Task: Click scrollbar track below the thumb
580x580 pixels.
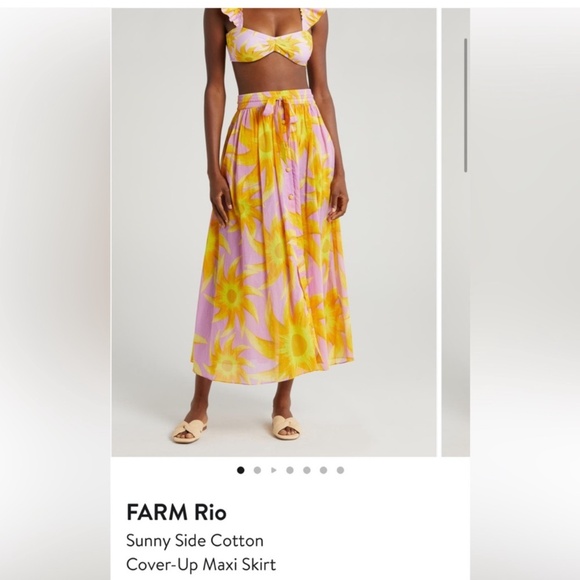Action: point(465,314)
